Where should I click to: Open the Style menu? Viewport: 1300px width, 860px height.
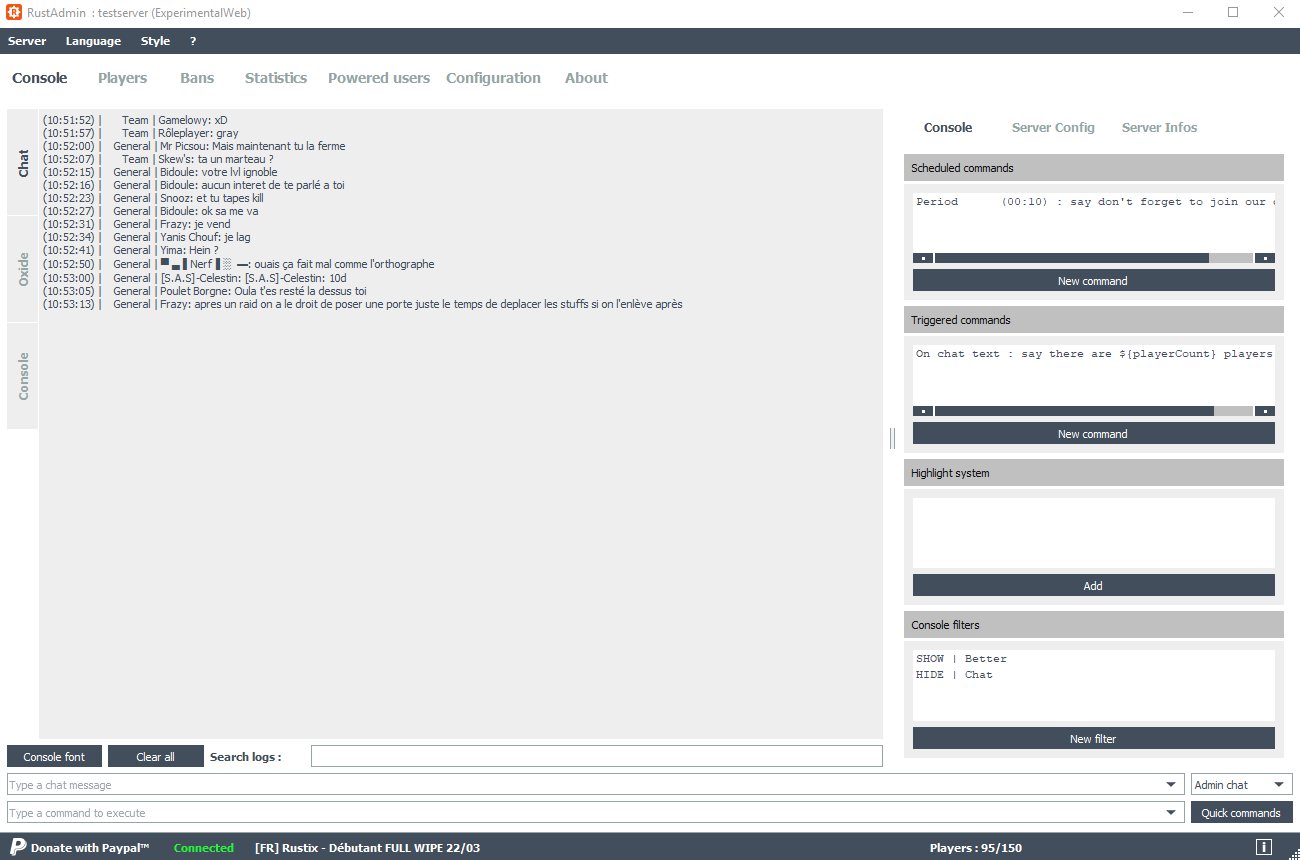pos(155,41)
